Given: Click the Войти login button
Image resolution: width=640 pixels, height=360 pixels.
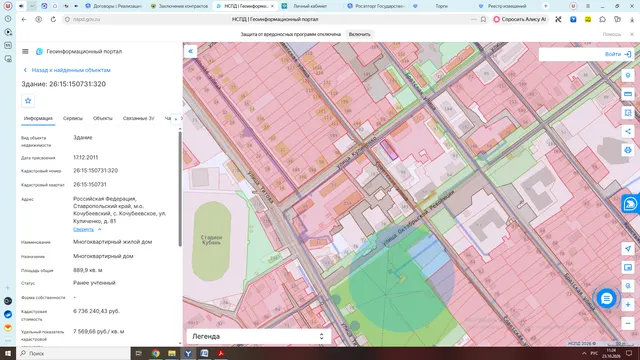Looking at the screenshot, I should click(x=618, y=54).
